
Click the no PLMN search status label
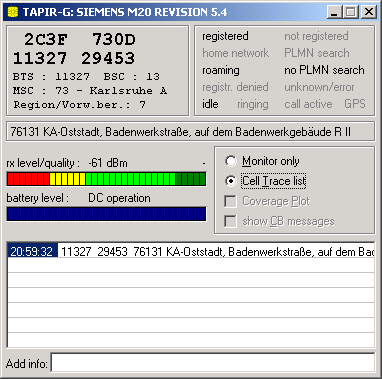tap(324, 70)
